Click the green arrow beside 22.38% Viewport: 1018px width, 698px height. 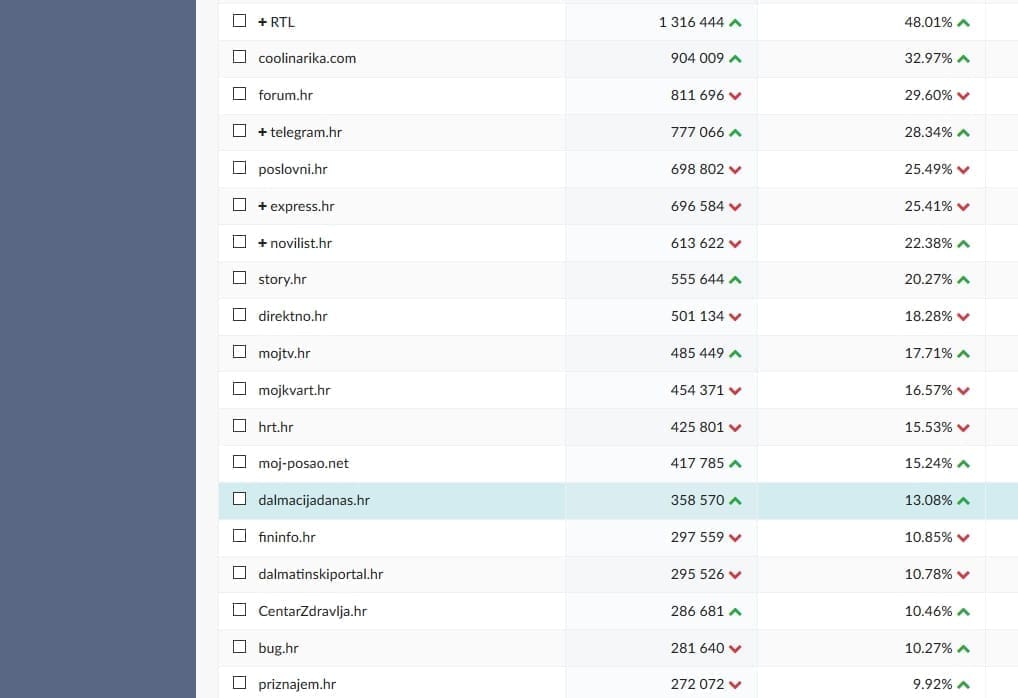[x=963, y=244]
